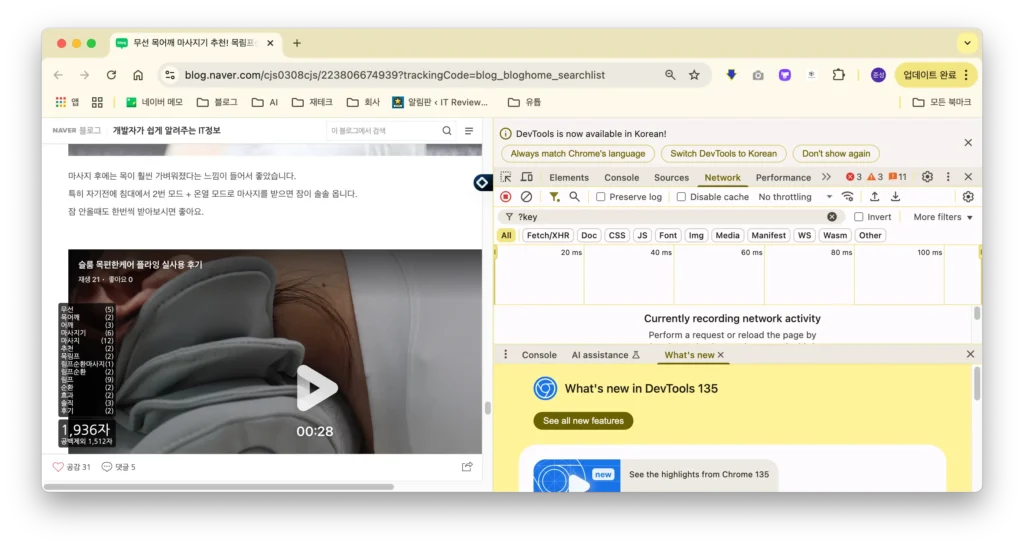Click the share icon under the post

tap(467, 467)
